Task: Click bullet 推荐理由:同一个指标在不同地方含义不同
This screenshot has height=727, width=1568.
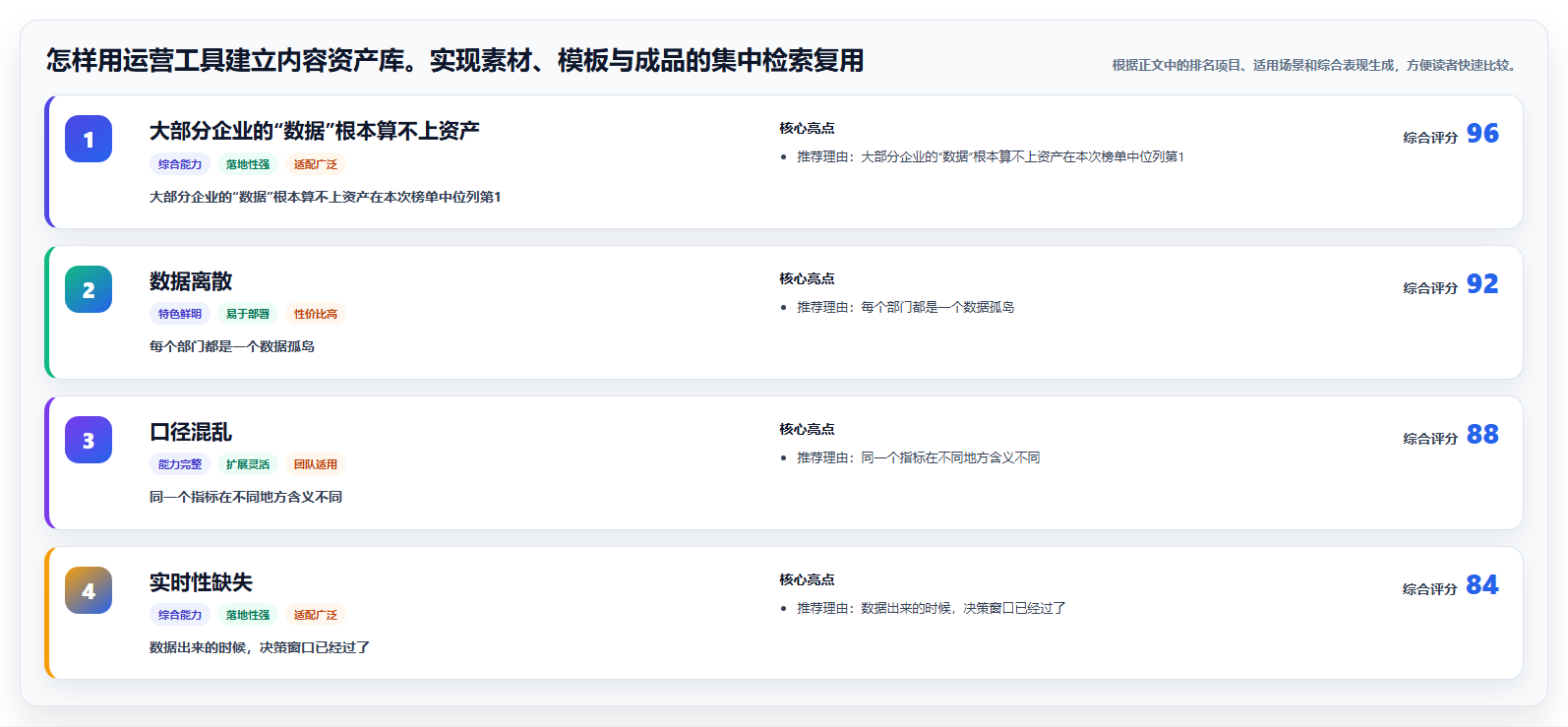Action: pyautogui.click(x=918, y=457)
